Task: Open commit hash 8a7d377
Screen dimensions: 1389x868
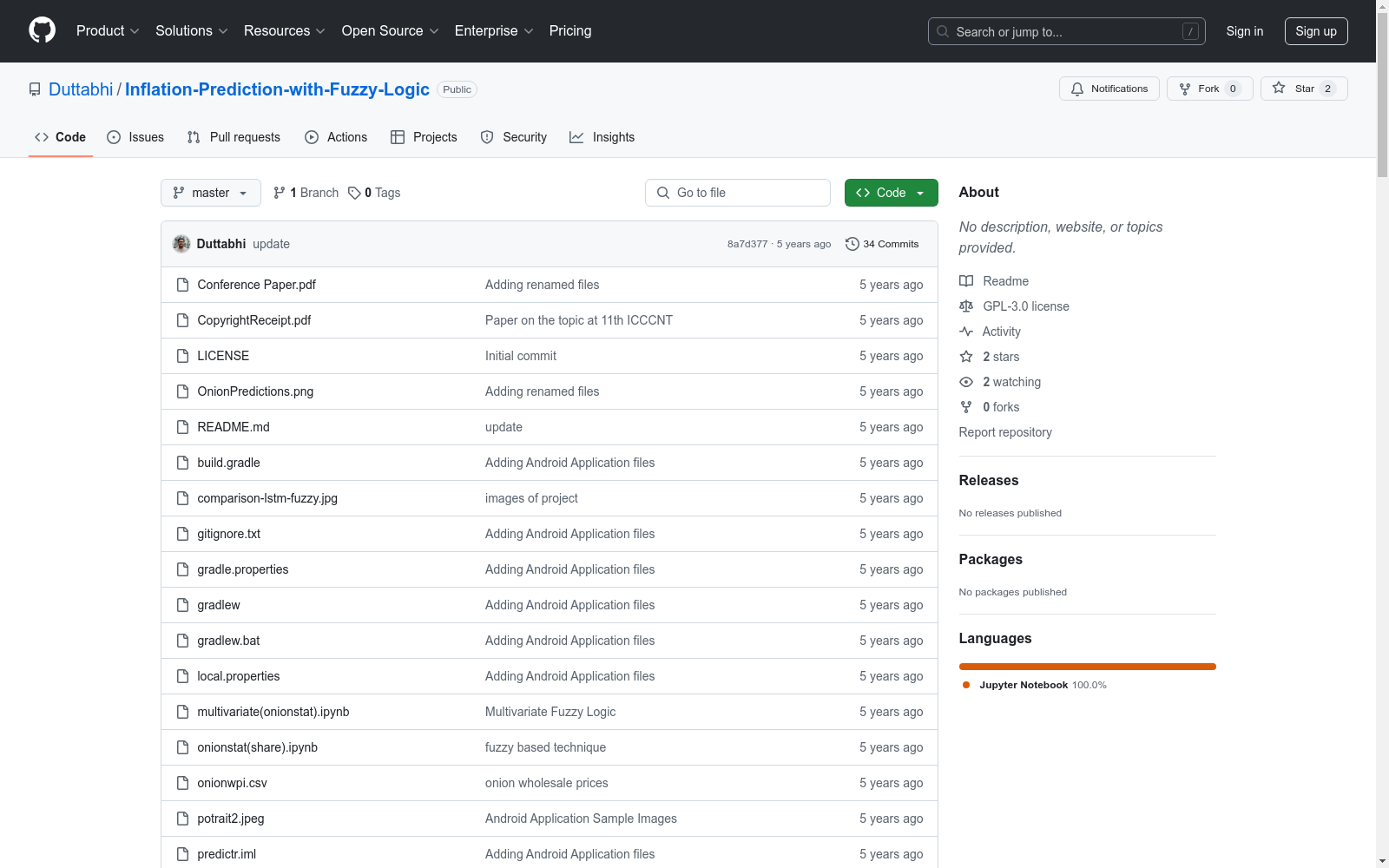Action: click(x=747, y=244)
